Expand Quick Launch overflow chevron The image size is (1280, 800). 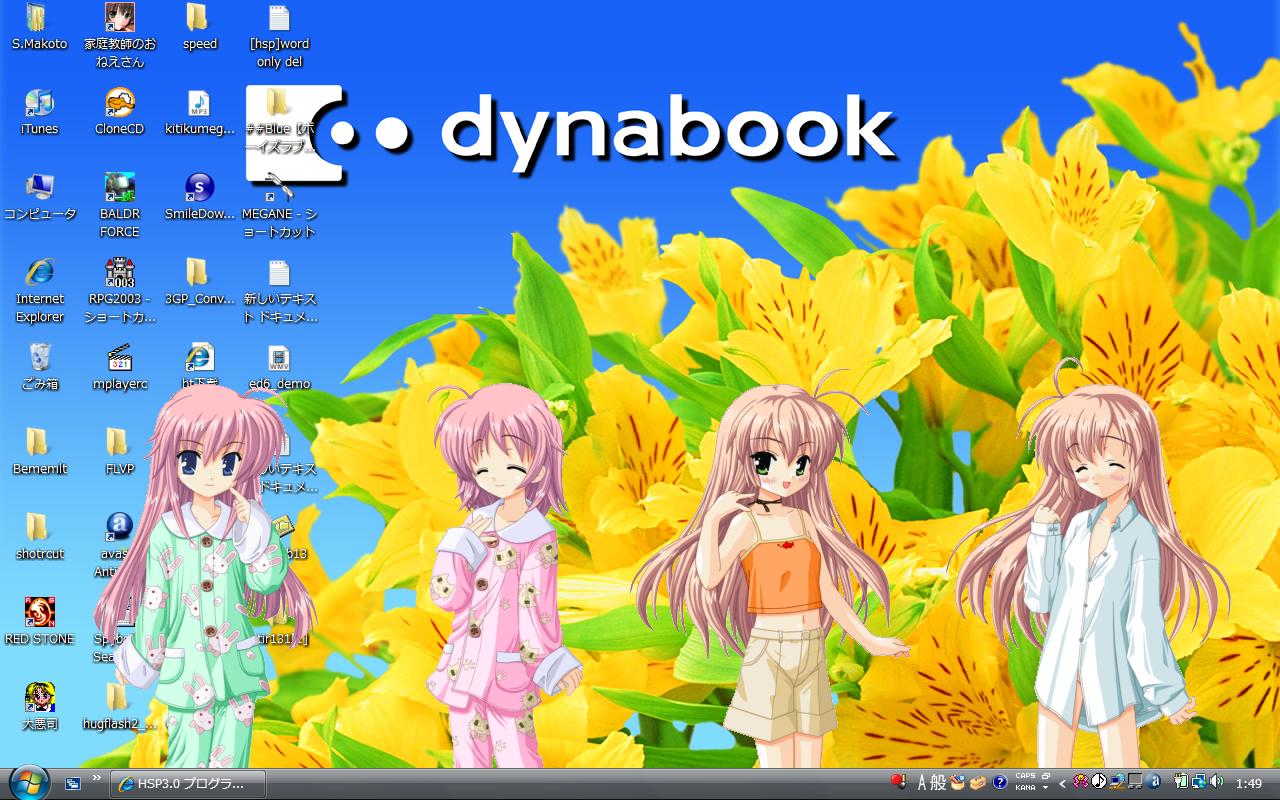coord(97,777)
